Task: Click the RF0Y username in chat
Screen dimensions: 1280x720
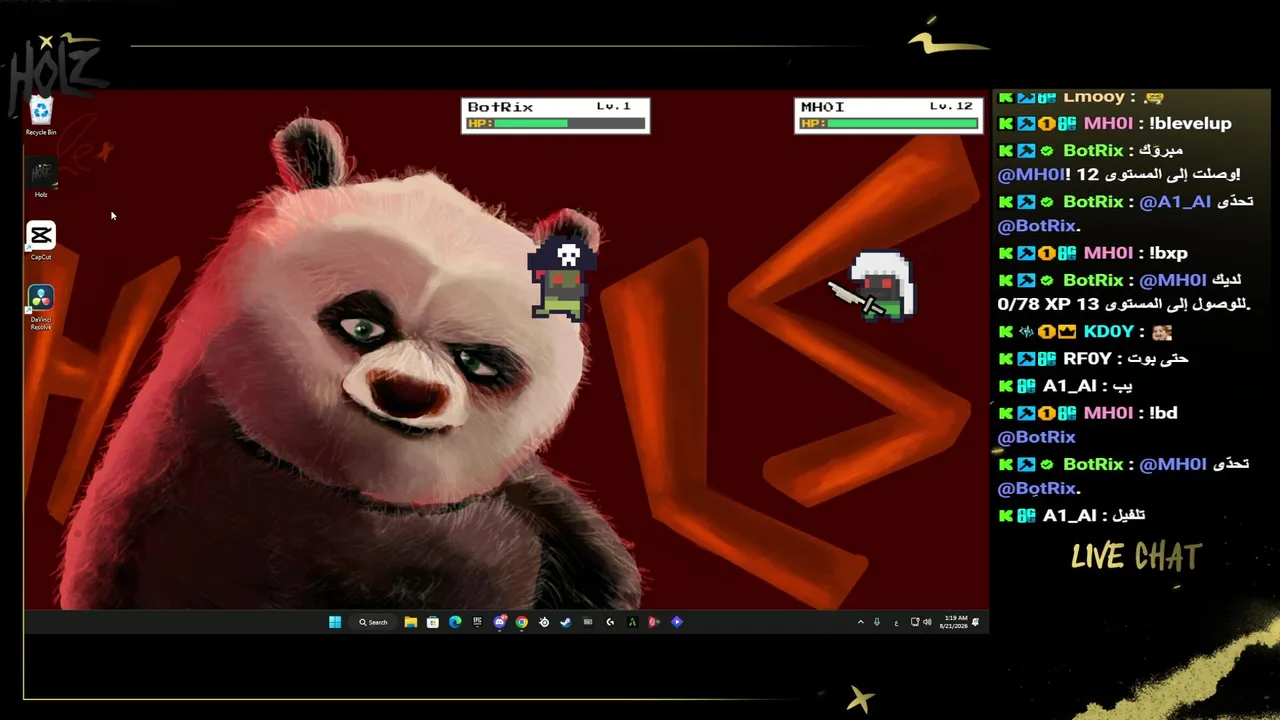Action: tap(1088, 358)
